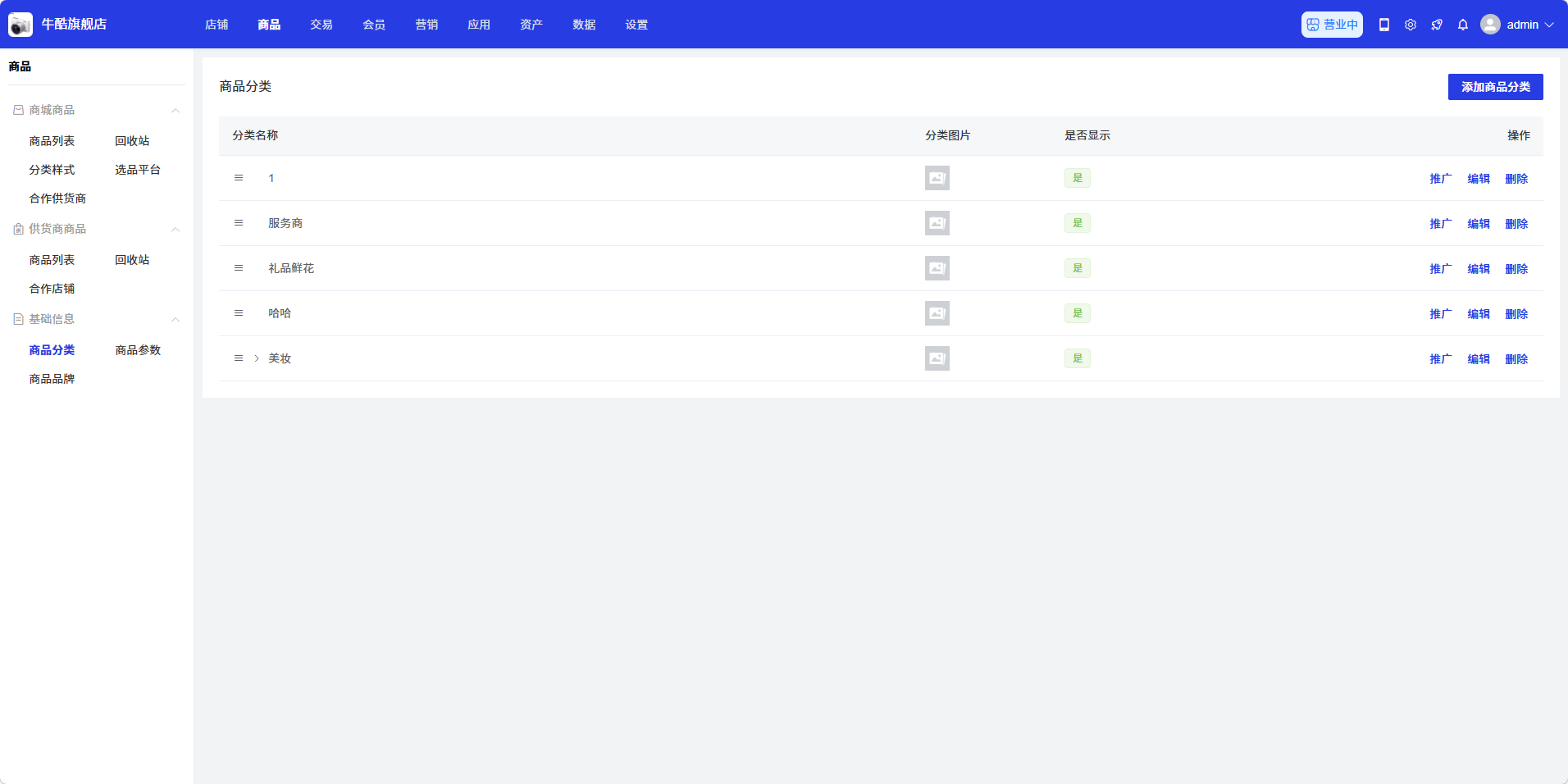
Task: Open 商品列表 under 供货商商品
Action: (52, 260)
